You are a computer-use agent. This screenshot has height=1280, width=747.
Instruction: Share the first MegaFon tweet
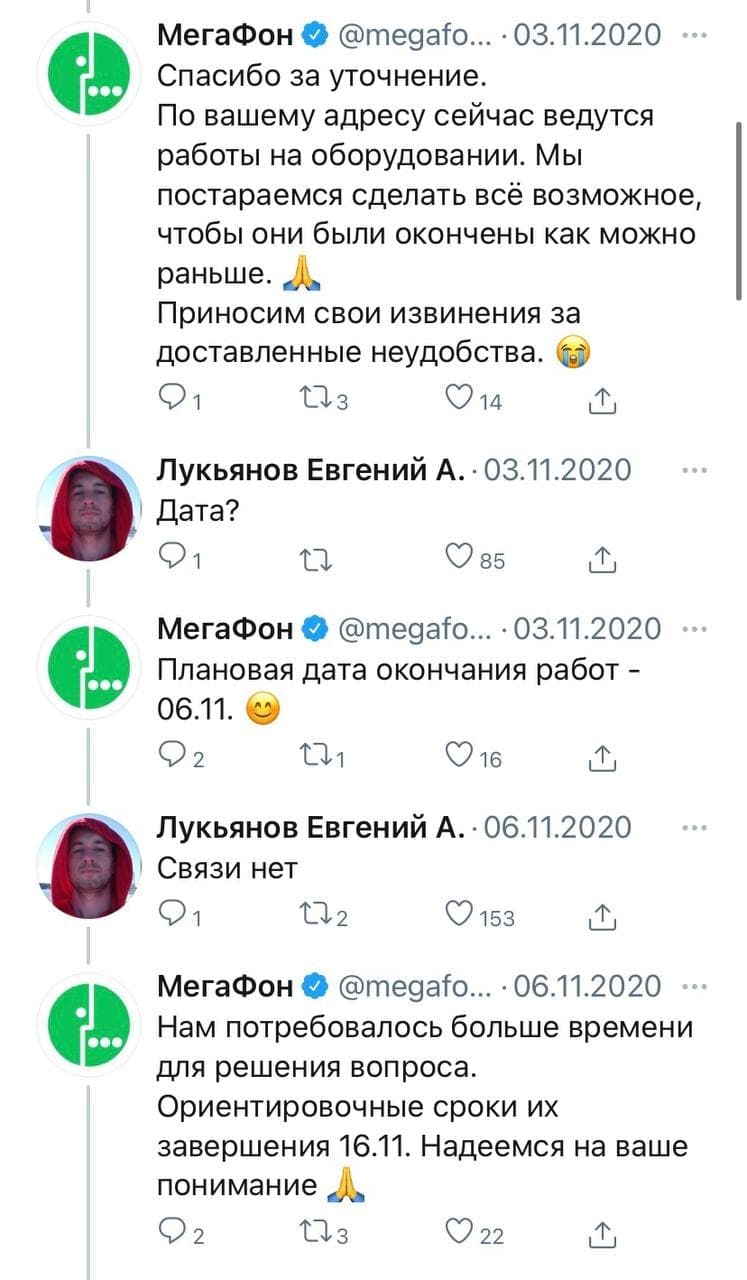(600, 401)
